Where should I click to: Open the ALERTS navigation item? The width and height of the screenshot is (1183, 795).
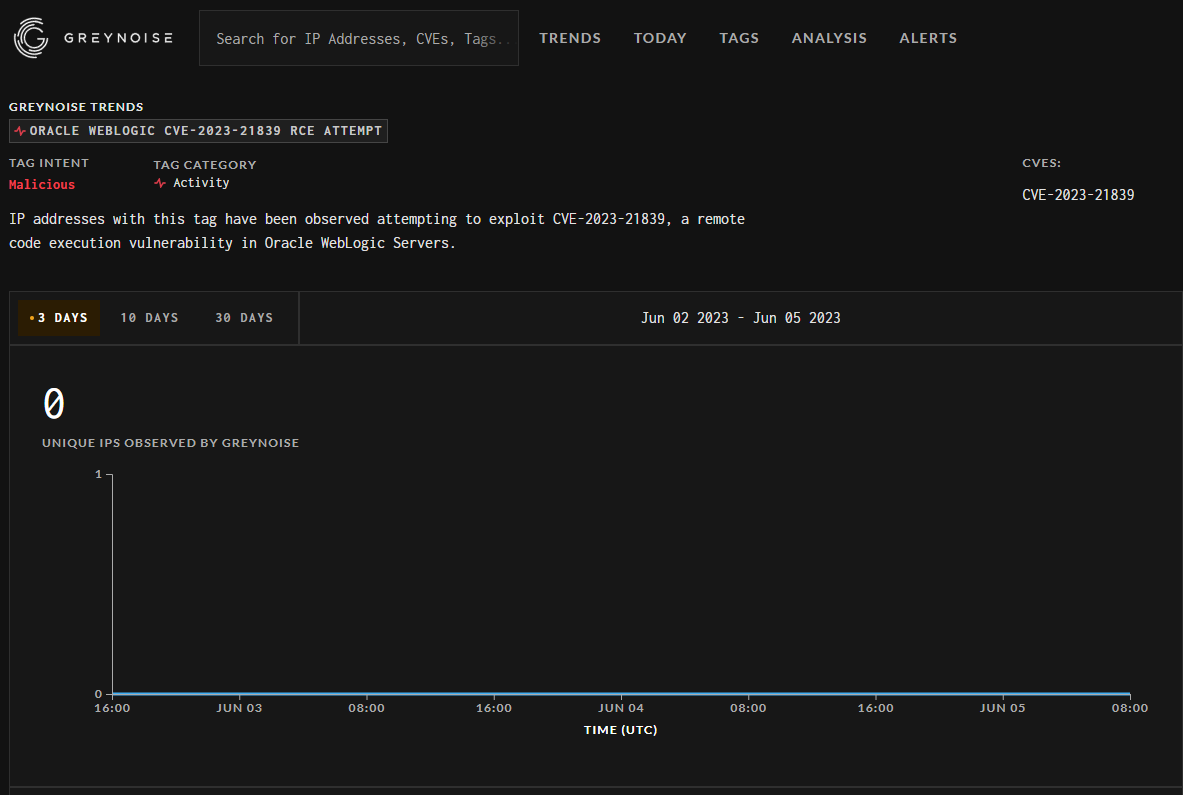(x=928, y=38)
